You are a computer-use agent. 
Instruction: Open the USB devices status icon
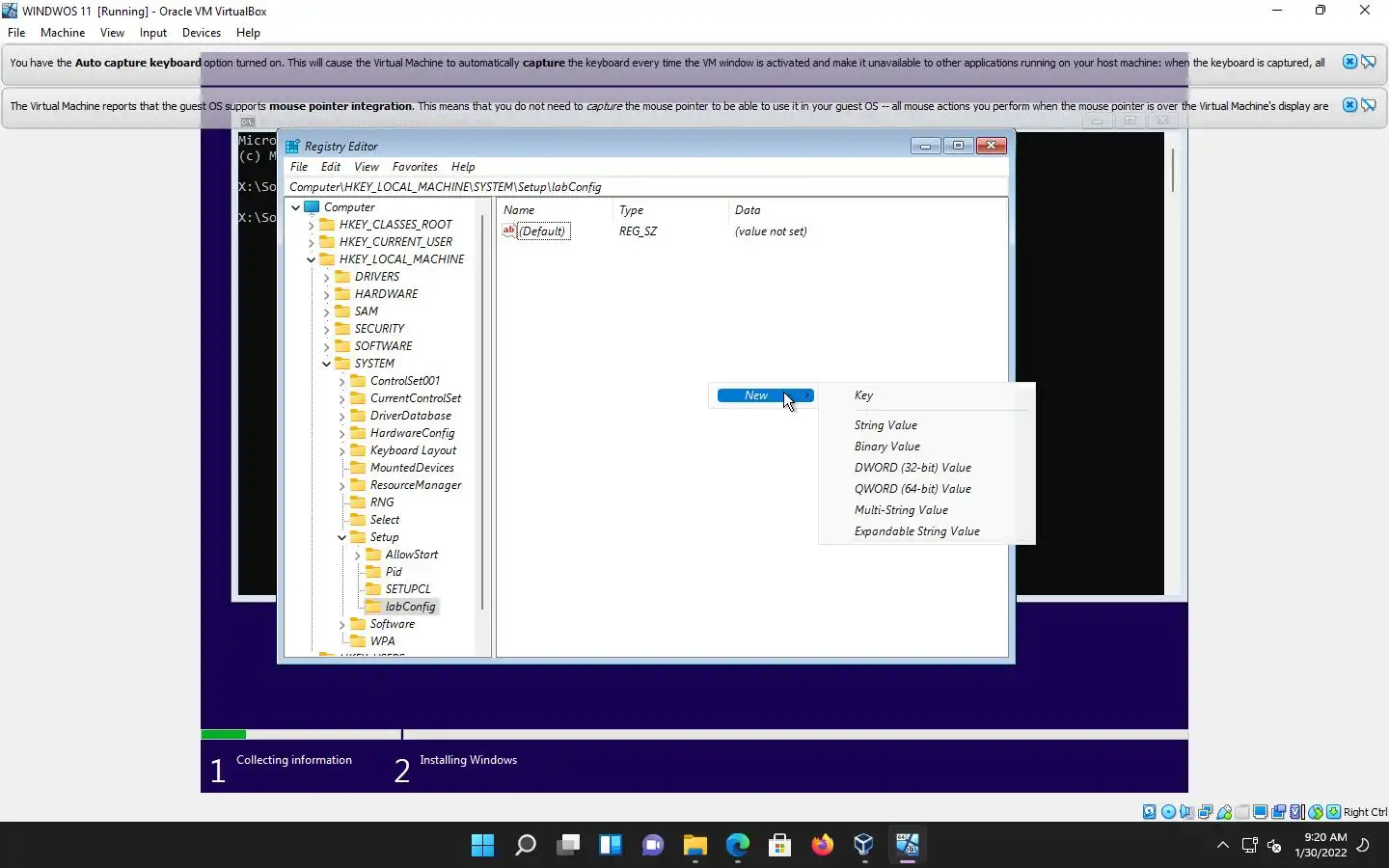1224,812
